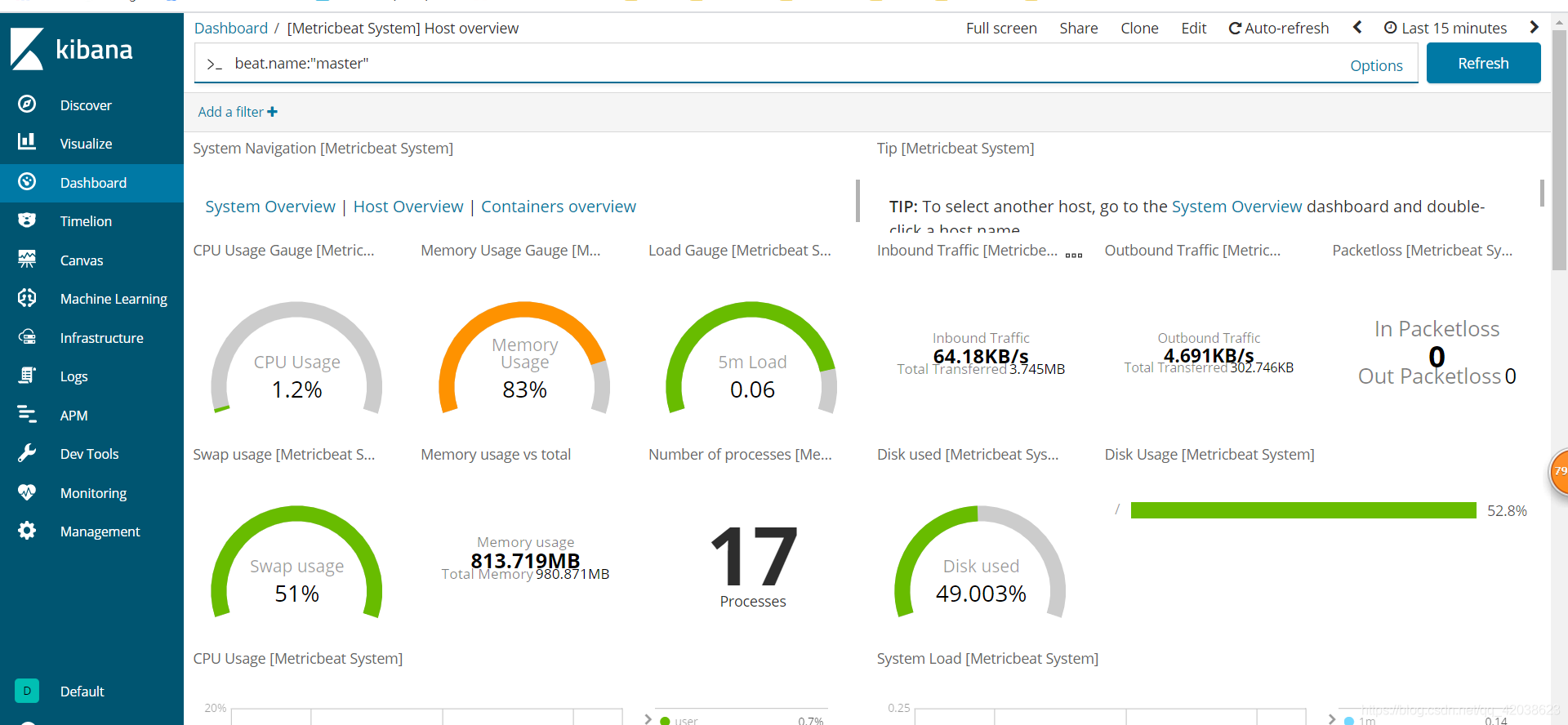The height and width of the screenshot is (725, 1568).
Task: Click the Tip panel's scrollbar
Action: [1542, 193]
